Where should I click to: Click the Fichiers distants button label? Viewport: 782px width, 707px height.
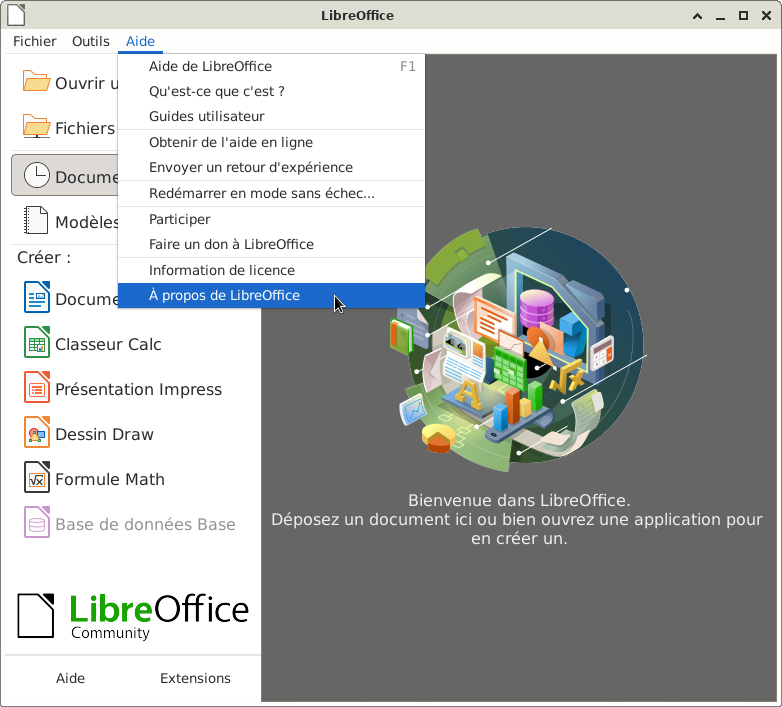(85, 129)
